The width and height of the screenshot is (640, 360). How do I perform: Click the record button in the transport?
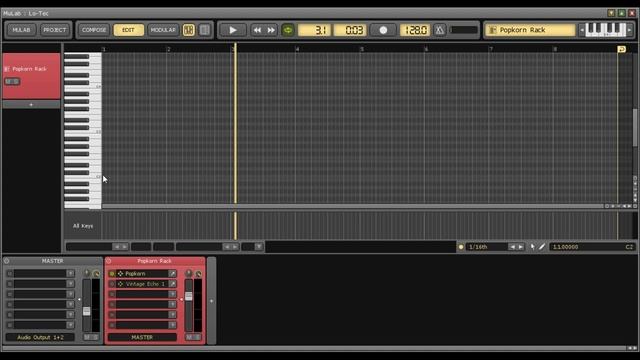383,30
